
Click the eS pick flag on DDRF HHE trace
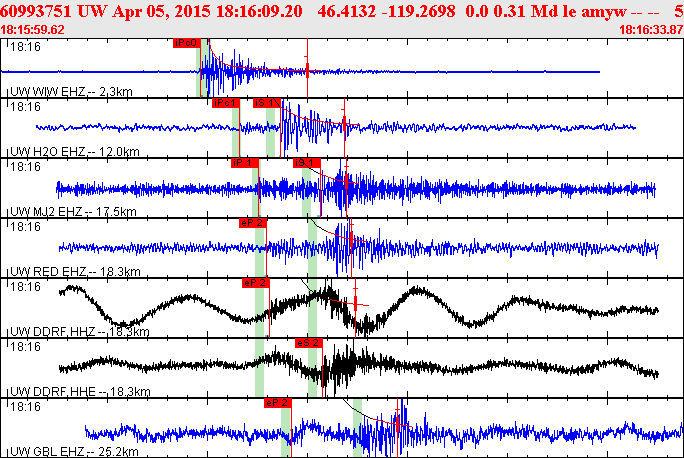pos(308,343)
